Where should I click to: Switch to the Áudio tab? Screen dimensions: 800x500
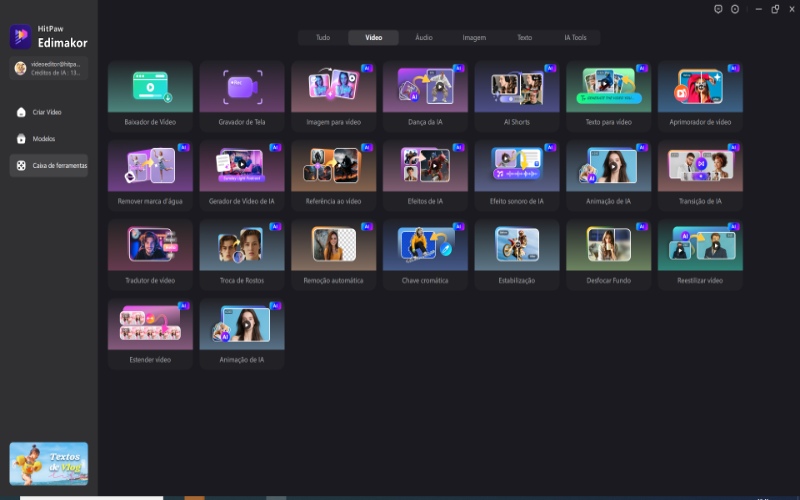[424, 37]
